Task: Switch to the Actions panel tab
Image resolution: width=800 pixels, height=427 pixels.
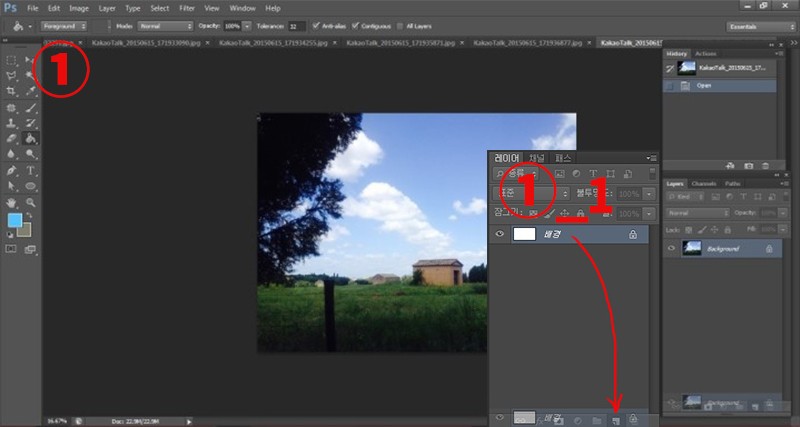Action: (x=706, y=54)
